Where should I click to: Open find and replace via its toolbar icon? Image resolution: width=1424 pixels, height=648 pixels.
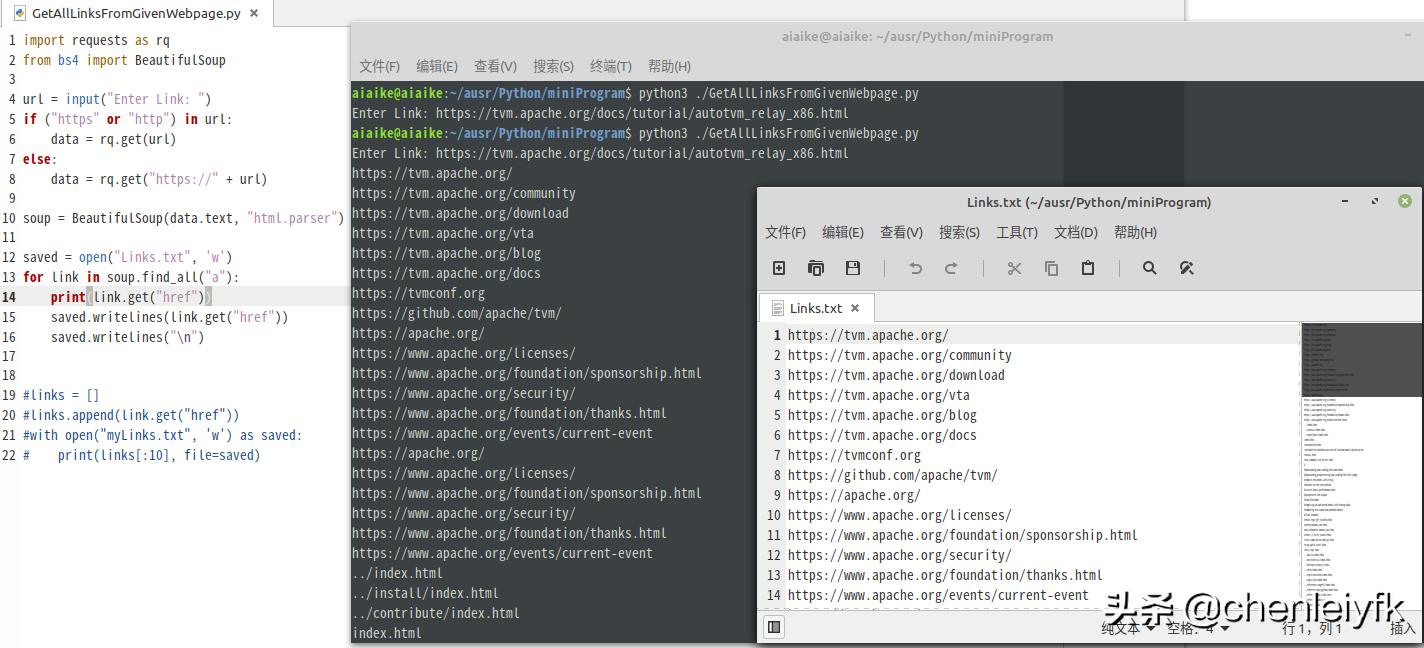click(x=1187, y=268)
